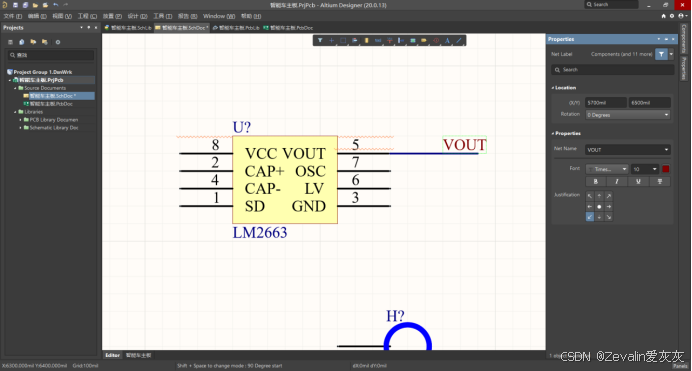Open the font size 10 dropdown
This screenshot has width=692, height=371.
645,169
